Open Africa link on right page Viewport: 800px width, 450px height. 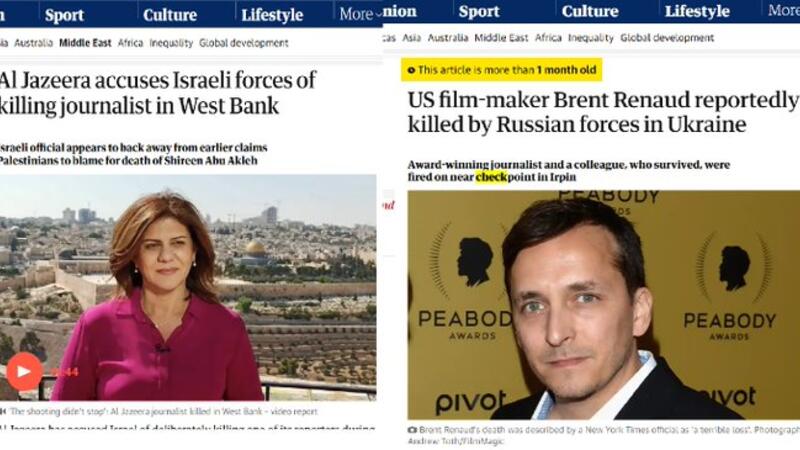coord(548,38)
